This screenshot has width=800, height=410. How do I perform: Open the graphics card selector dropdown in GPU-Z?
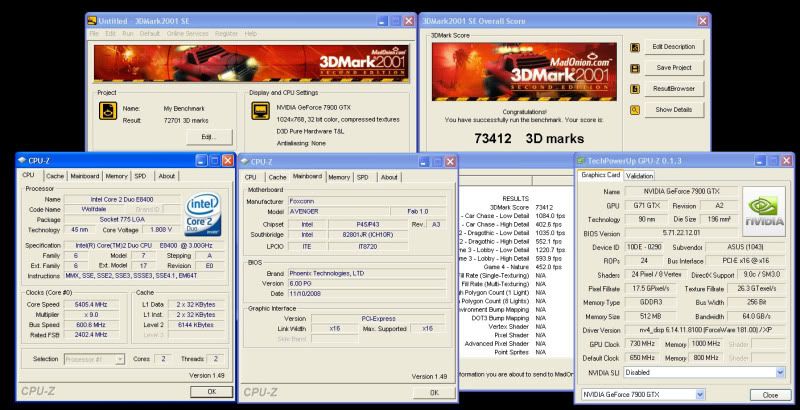tap(699, 394)
